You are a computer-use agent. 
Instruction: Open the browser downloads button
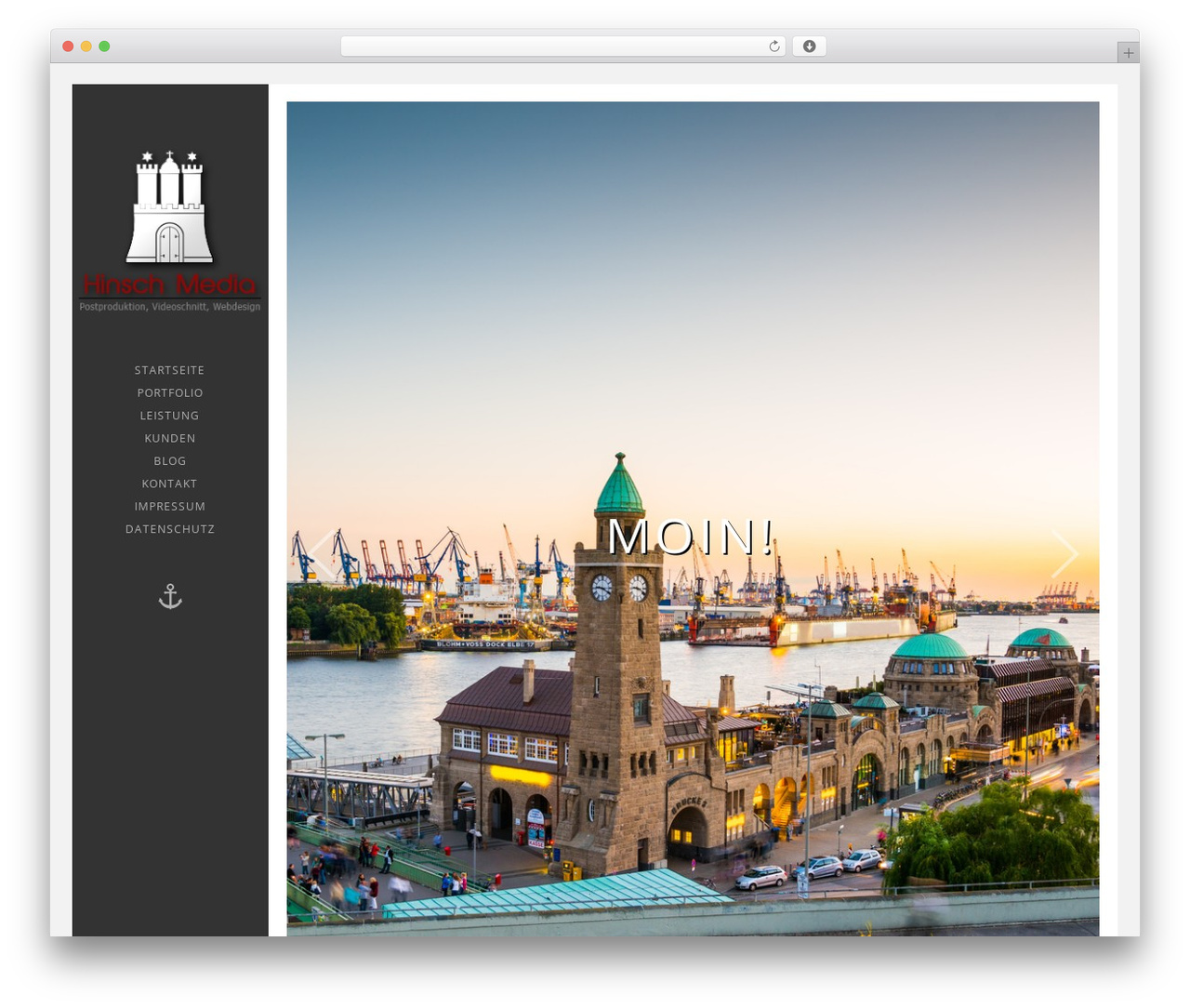[809, 46]
